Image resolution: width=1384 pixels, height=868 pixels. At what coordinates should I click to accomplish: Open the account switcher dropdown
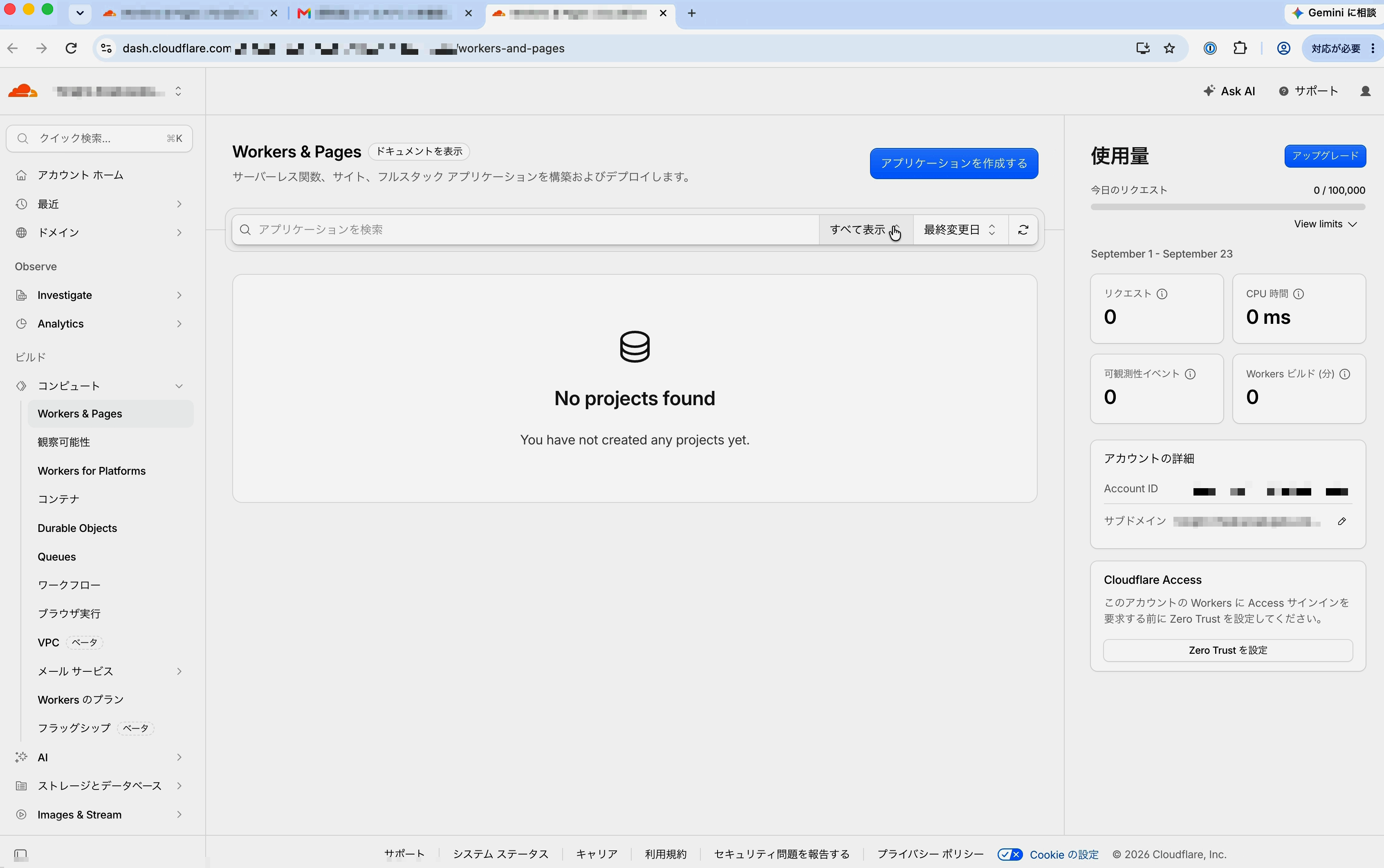click(178, 91)
